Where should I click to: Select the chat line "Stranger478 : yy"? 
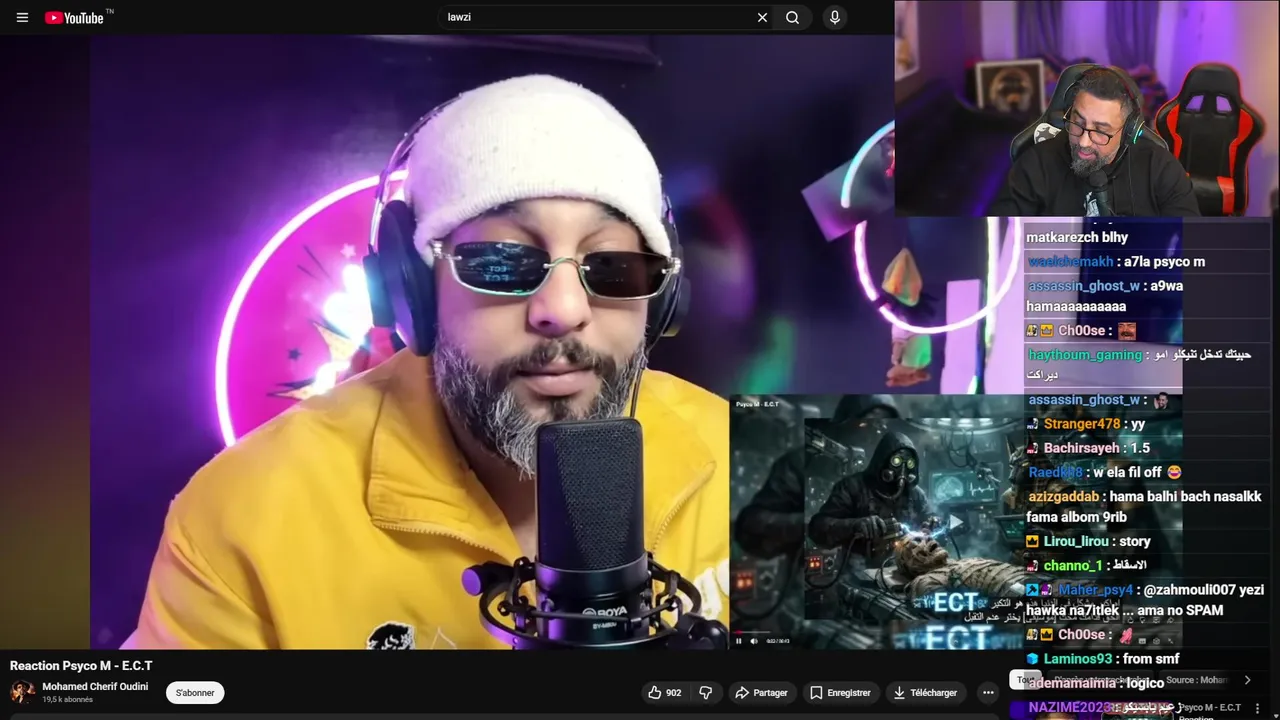1085,424
